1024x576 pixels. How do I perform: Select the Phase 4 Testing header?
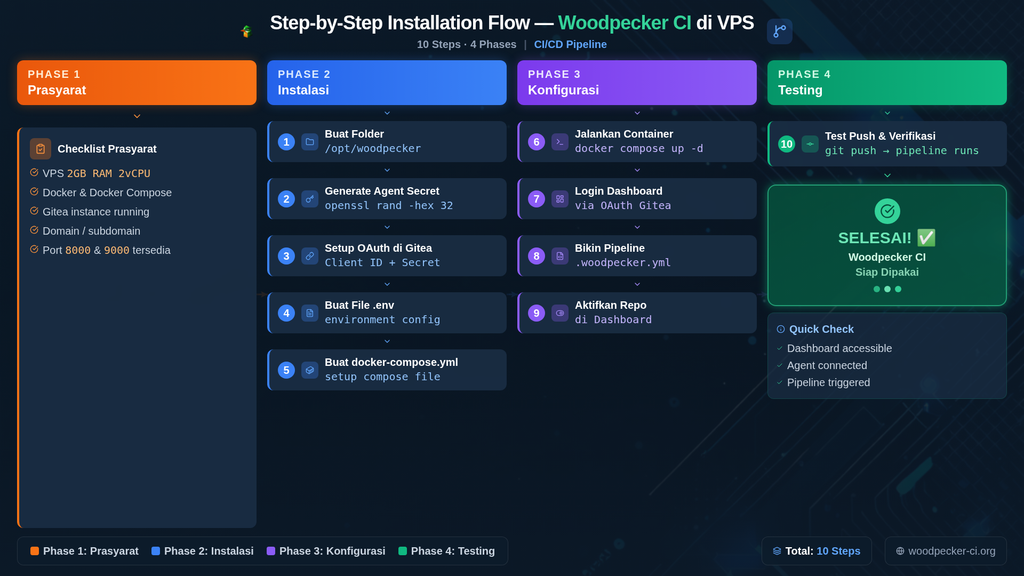click(887, 82)
